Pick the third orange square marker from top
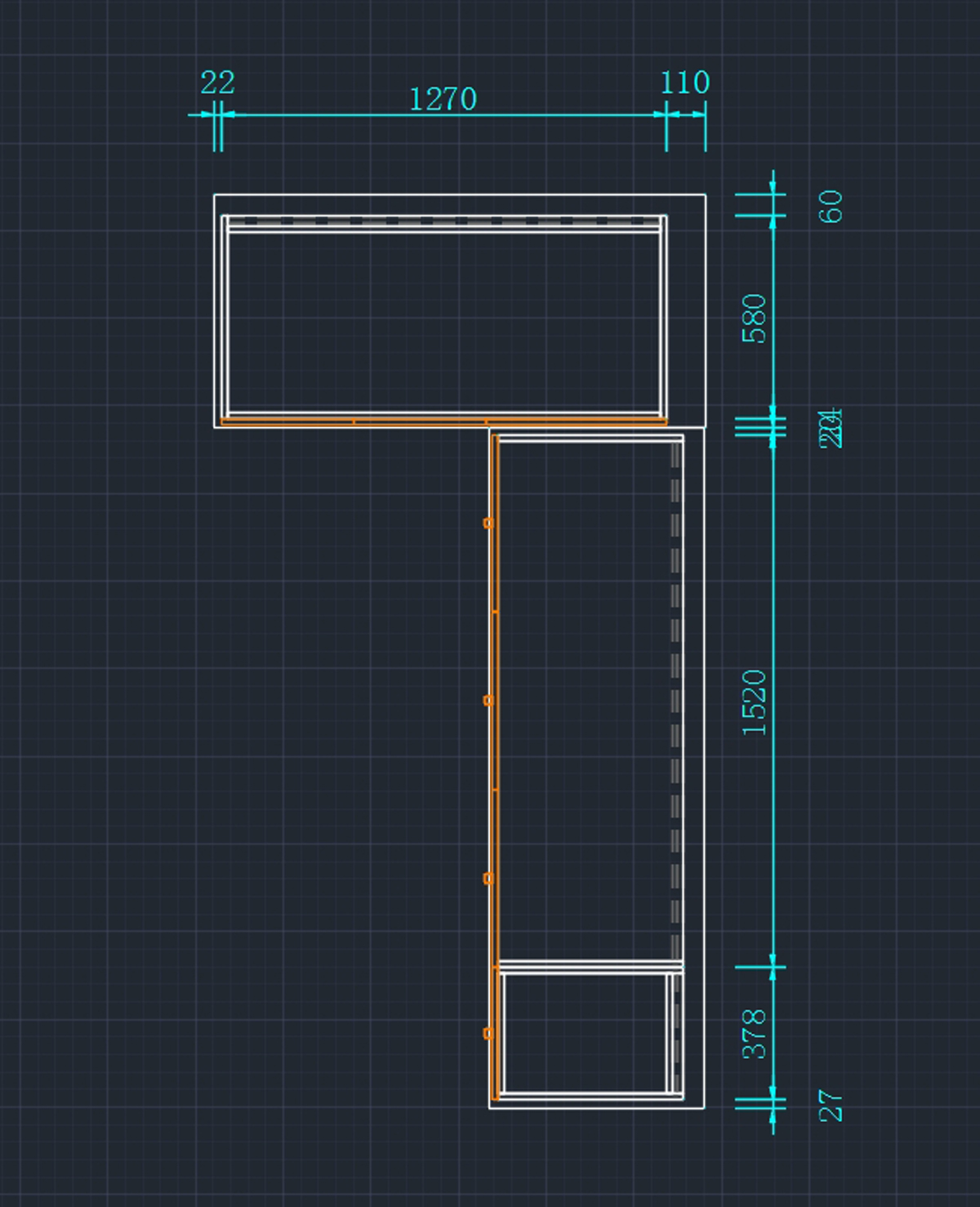The width and height of the screenshot is (980, 1207). tap(488, 878)
